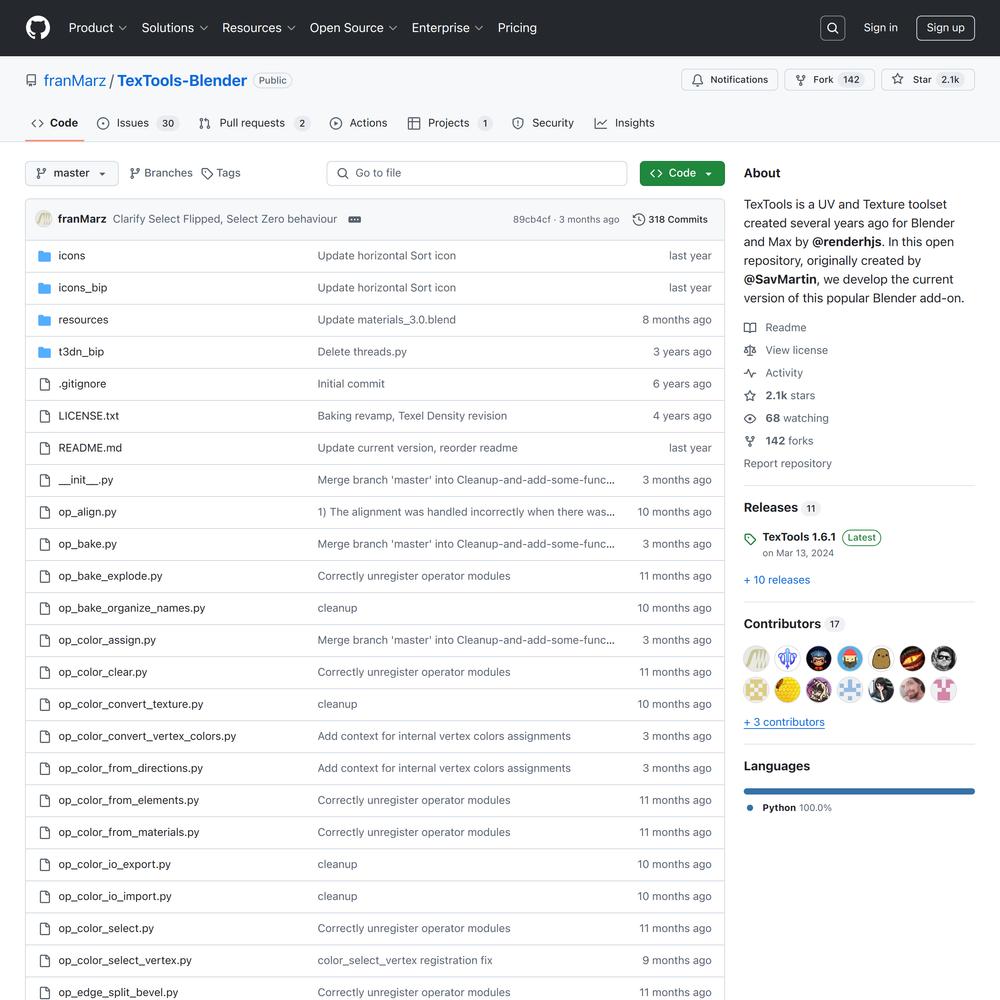Click the franMarz avatar in the commit row

44,219
